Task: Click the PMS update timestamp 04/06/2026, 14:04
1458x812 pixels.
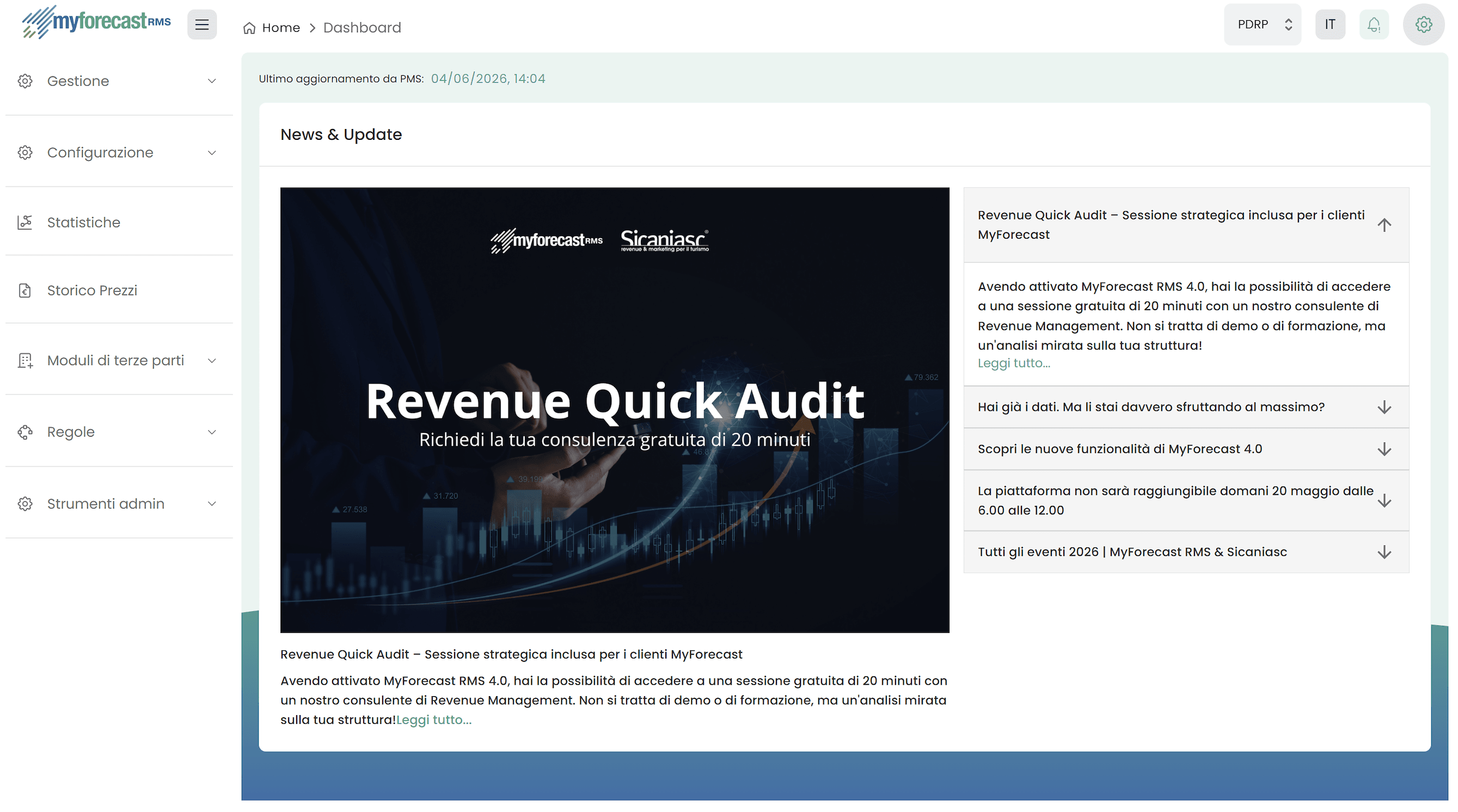Action: (x=488, y=79)
